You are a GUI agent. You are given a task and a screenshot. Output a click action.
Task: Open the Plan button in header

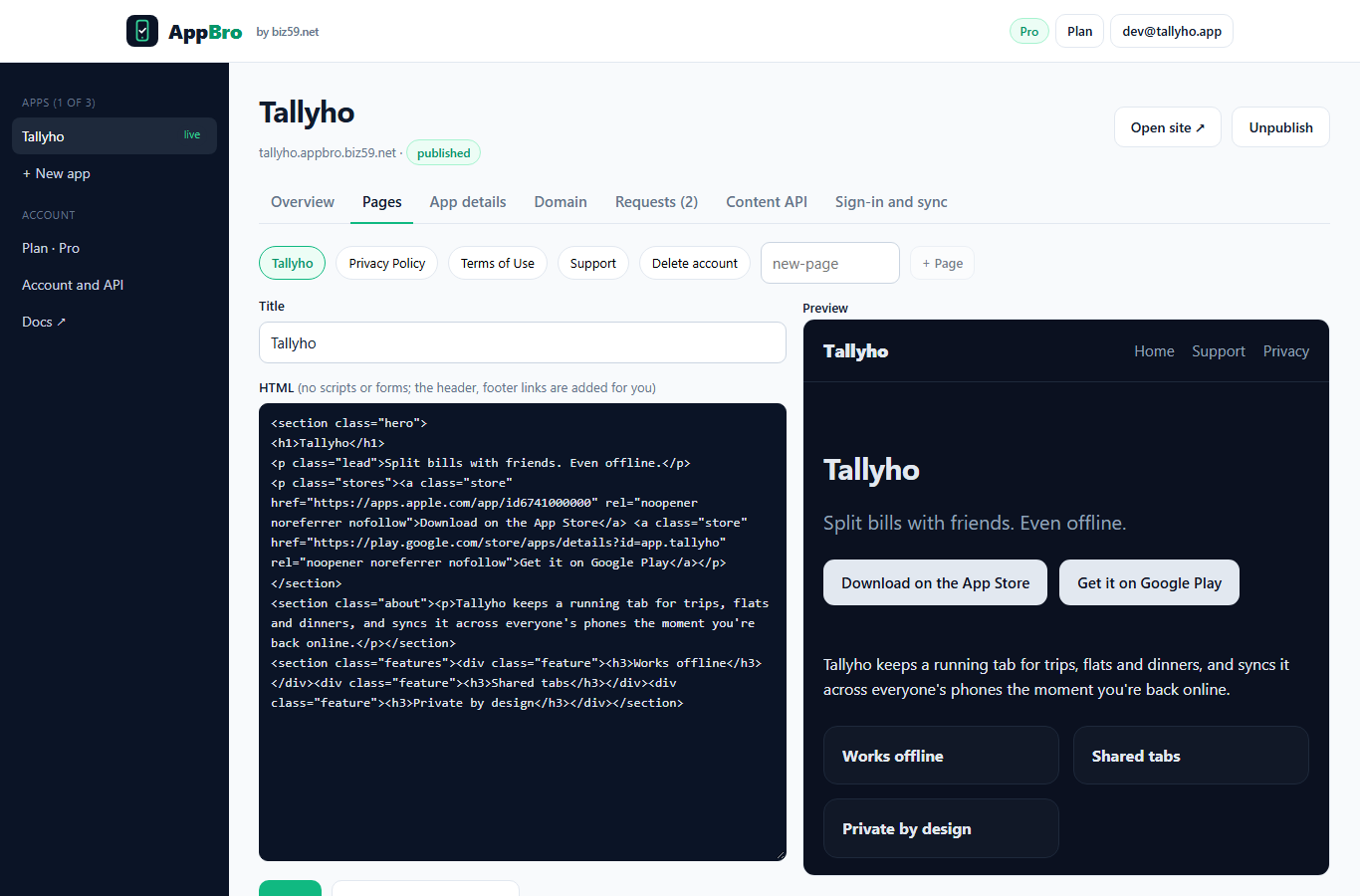(x=1079, y=31)
